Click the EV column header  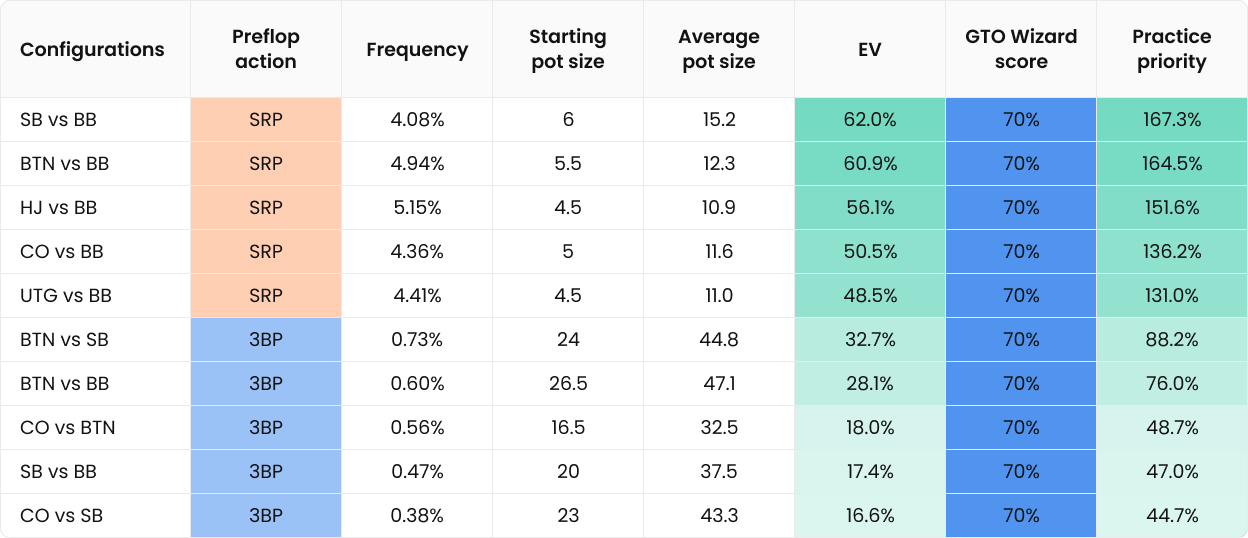coord(869,49)
